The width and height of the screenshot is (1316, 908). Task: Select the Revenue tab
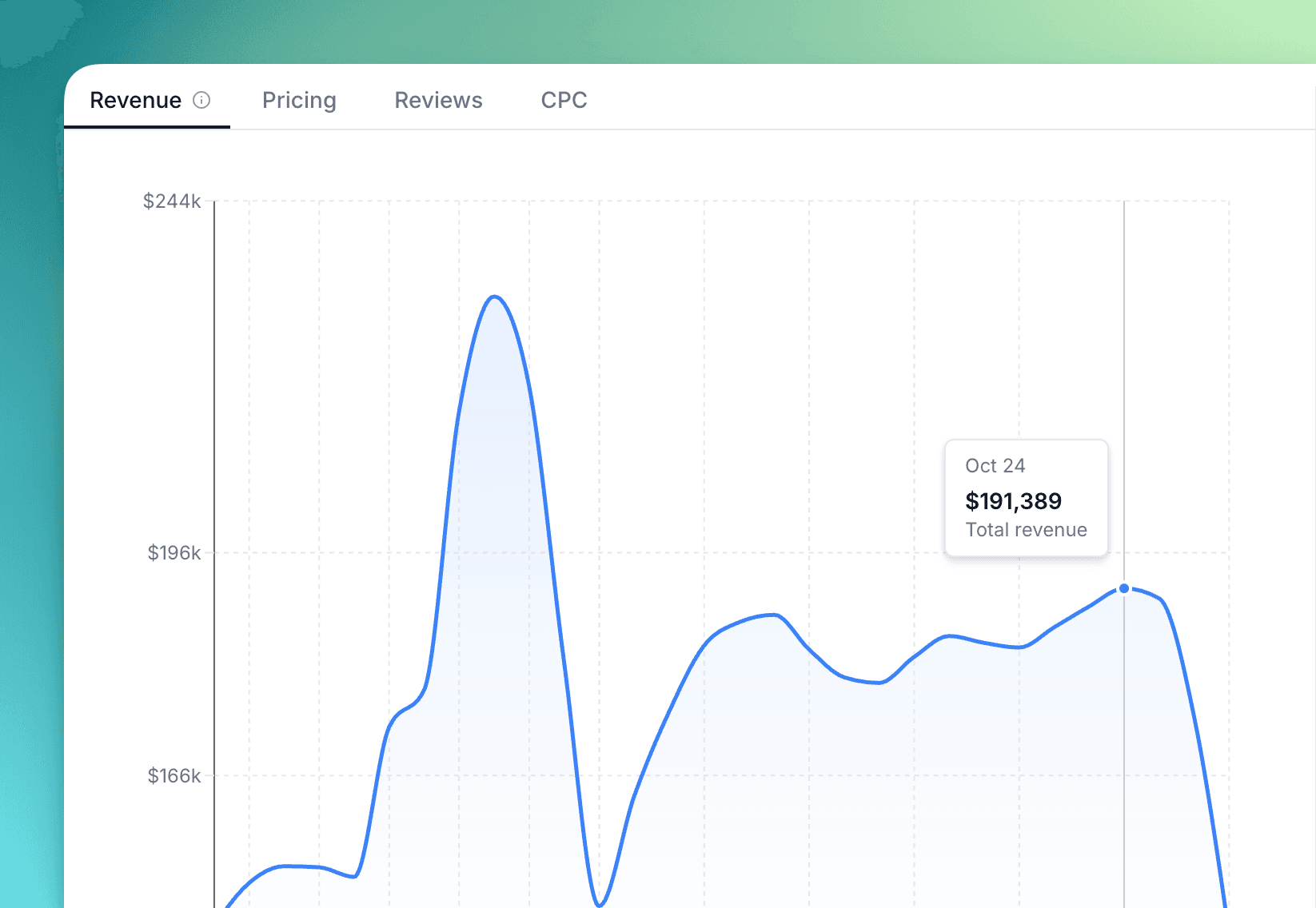[x=135, y=100]
